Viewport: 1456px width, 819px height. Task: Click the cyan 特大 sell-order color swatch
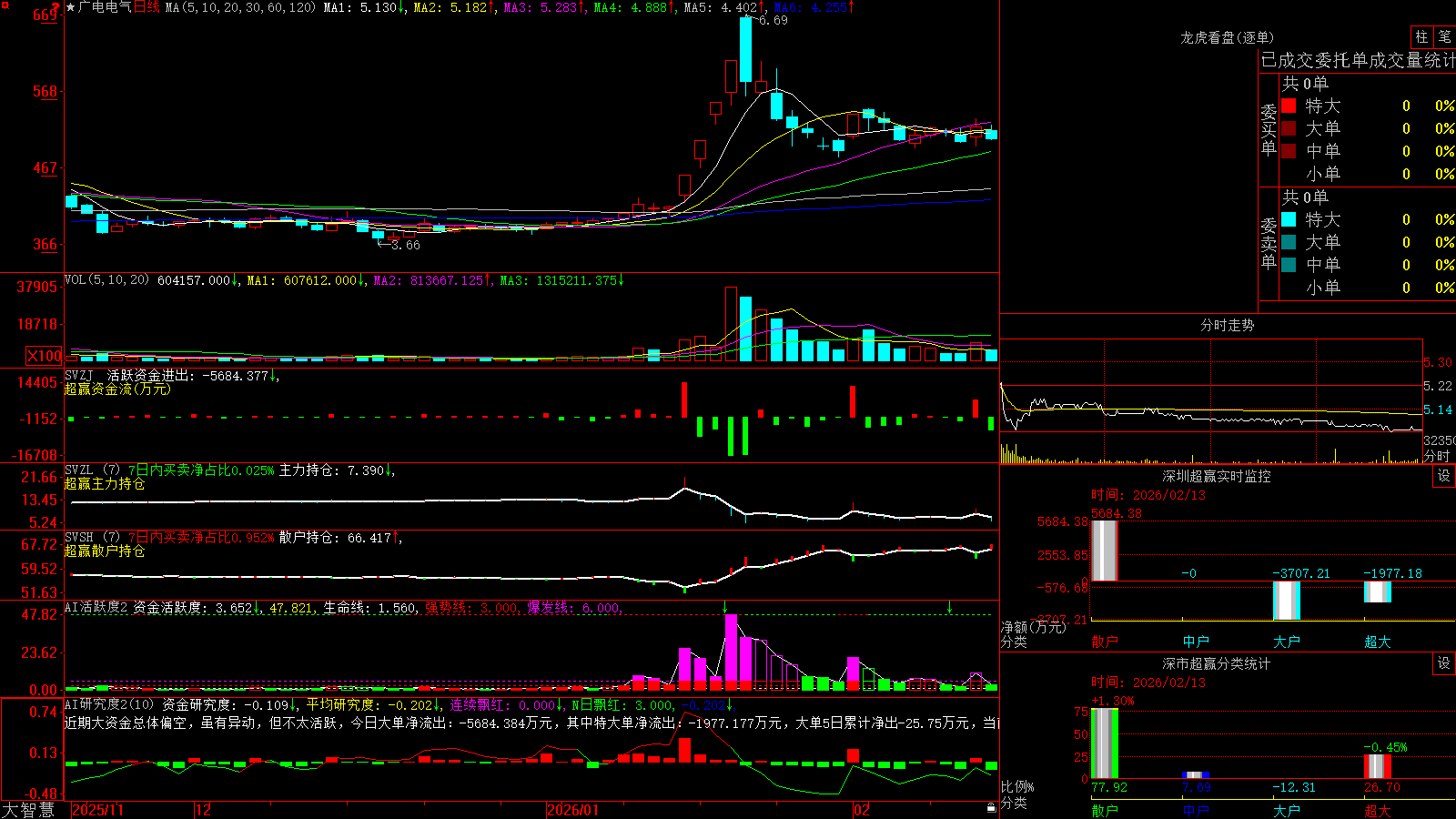point(1289,219)
